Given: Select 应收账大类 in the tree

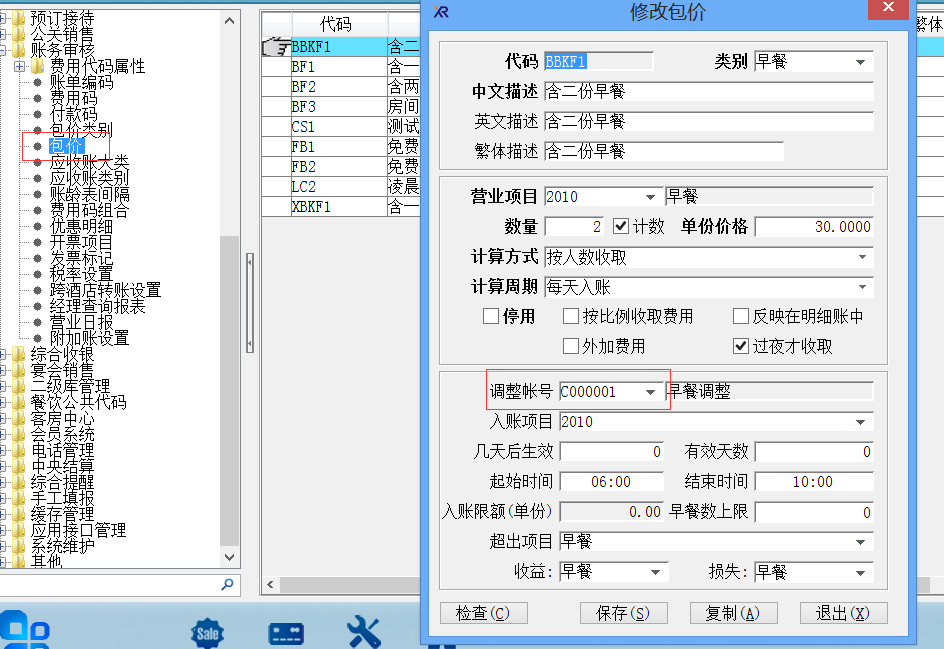Looking at the screenshot, I should coord(89,162).
